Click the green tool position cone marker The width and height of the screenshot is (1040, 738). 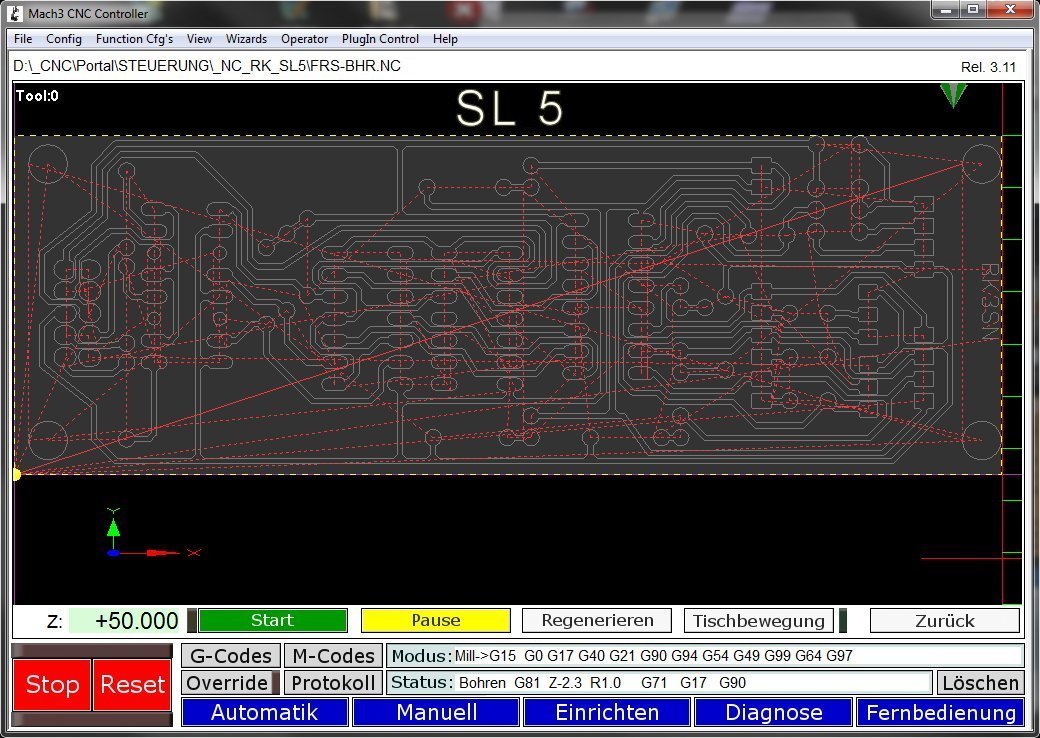pos(953,95)
